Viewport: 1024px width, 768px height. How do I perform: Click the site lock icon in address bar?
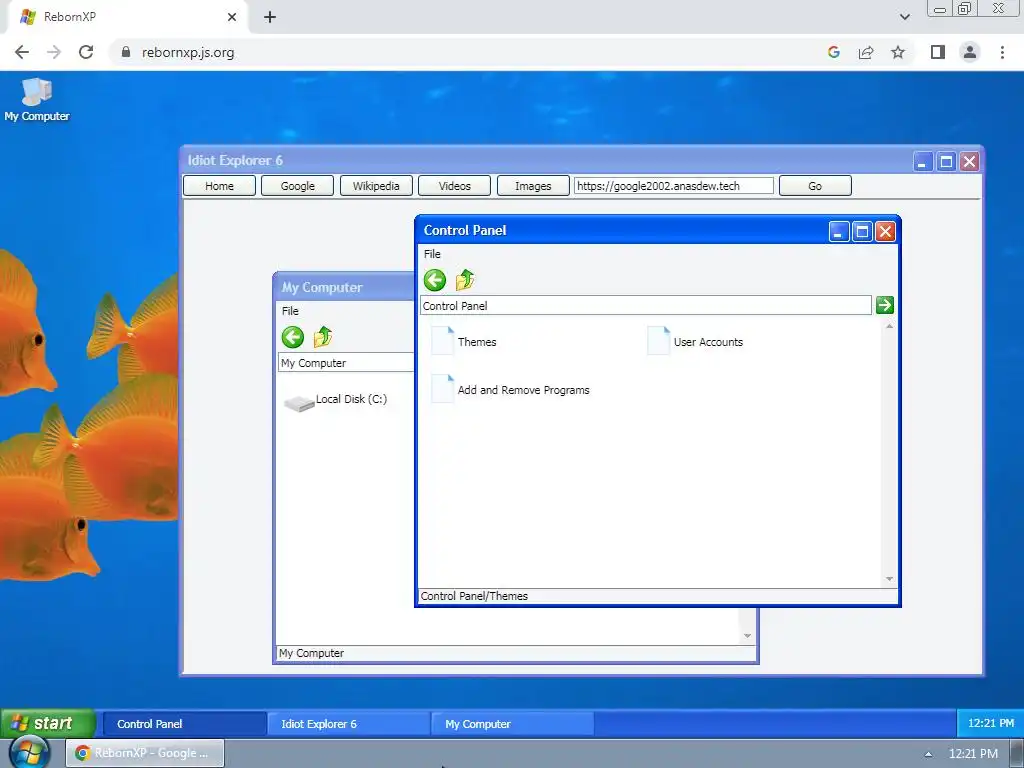(x=126, y=52)
